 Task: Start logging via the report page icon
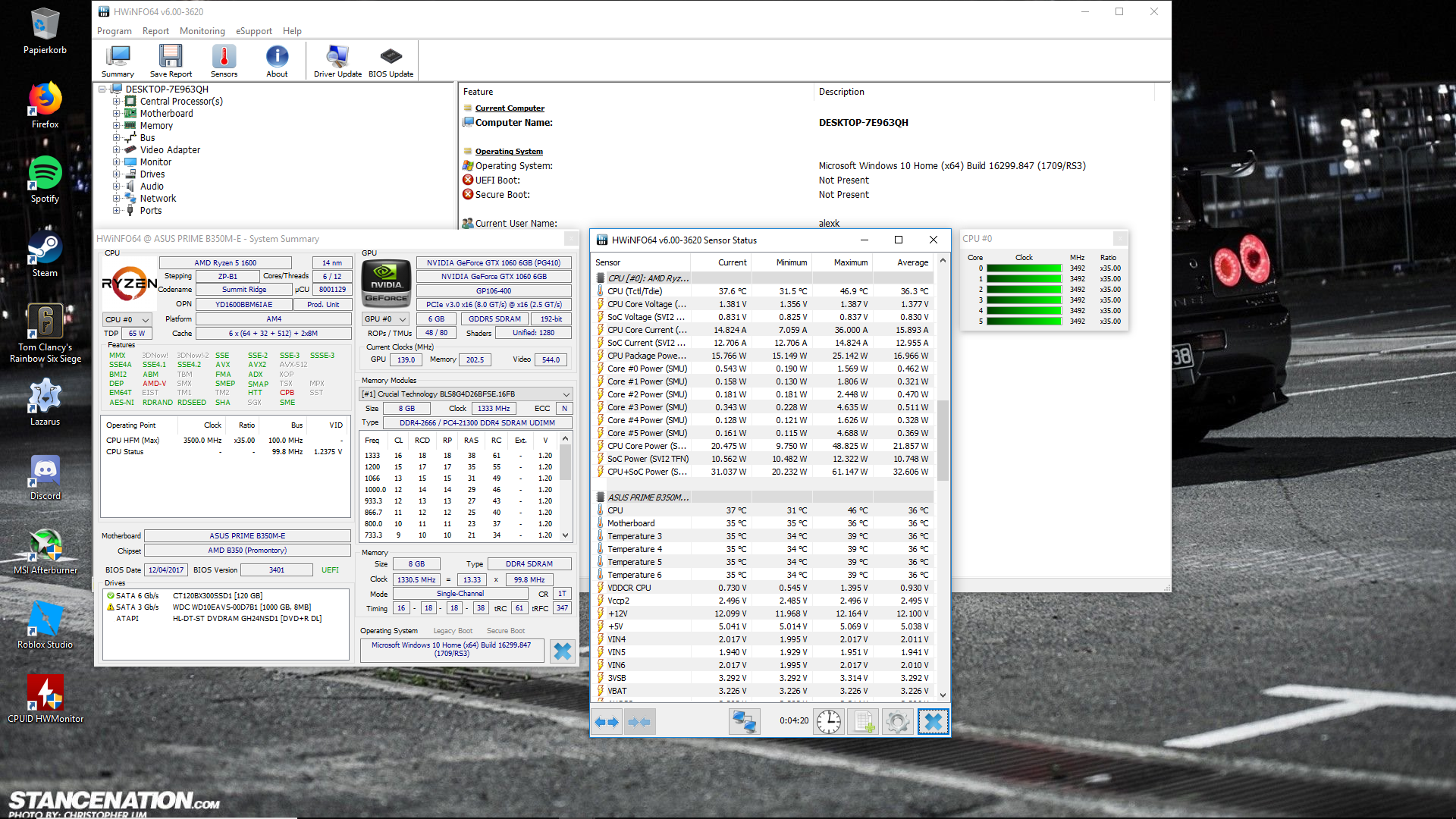tap(863, 721)
